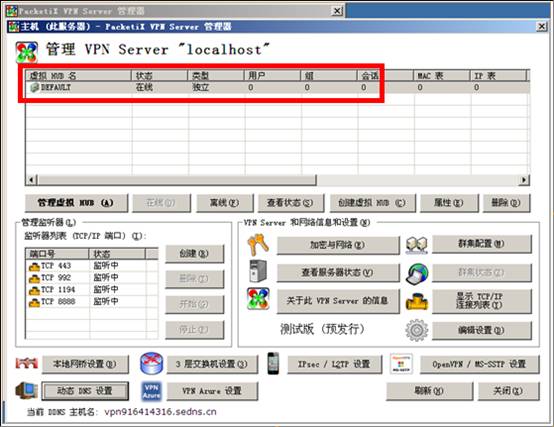Image resolution: width=554 pixels, height=427 pixels.
Task: Click the server tower icon beside 查看服务器状态
Action: pos(258,271)
